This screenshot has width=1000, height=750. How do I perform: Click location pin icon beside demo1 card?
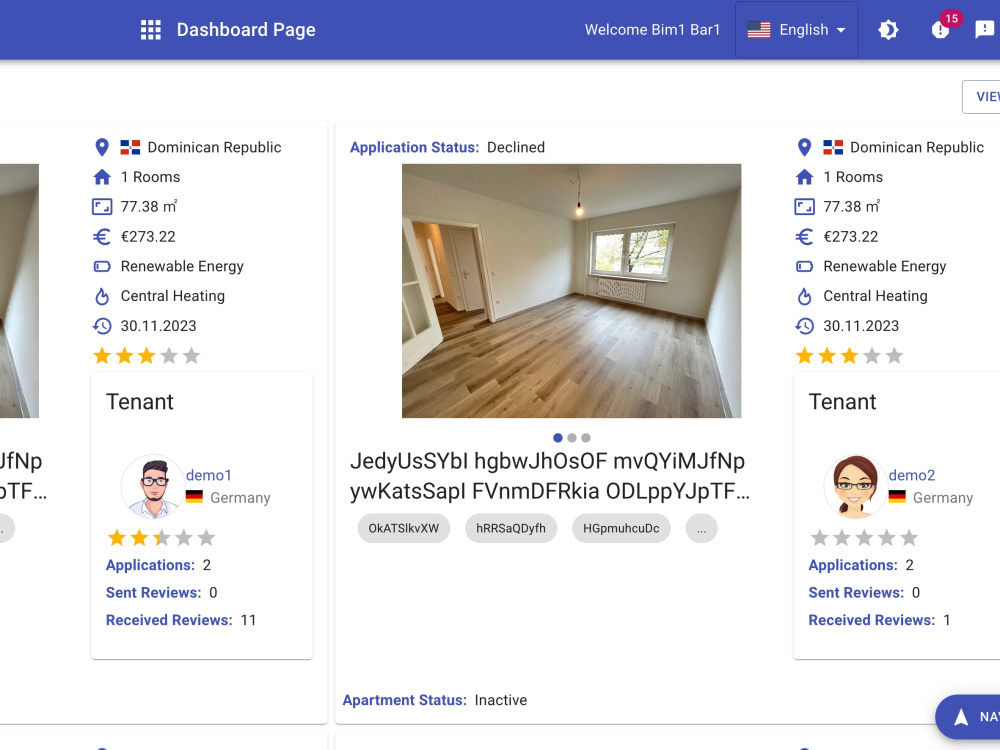click(102, 147)
